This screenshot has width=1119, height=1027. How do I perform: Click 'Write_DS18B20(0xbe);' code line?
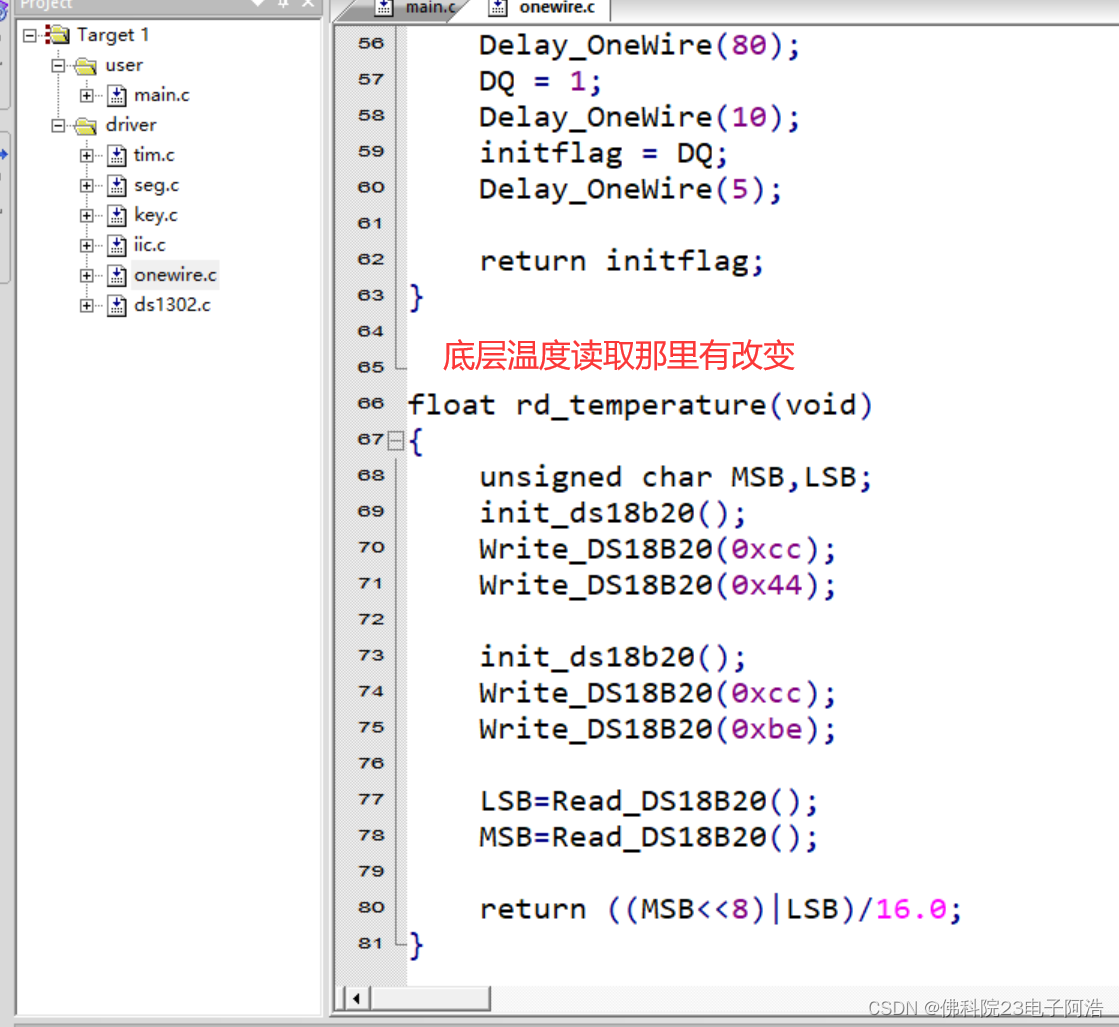click(x=657, y=729)
